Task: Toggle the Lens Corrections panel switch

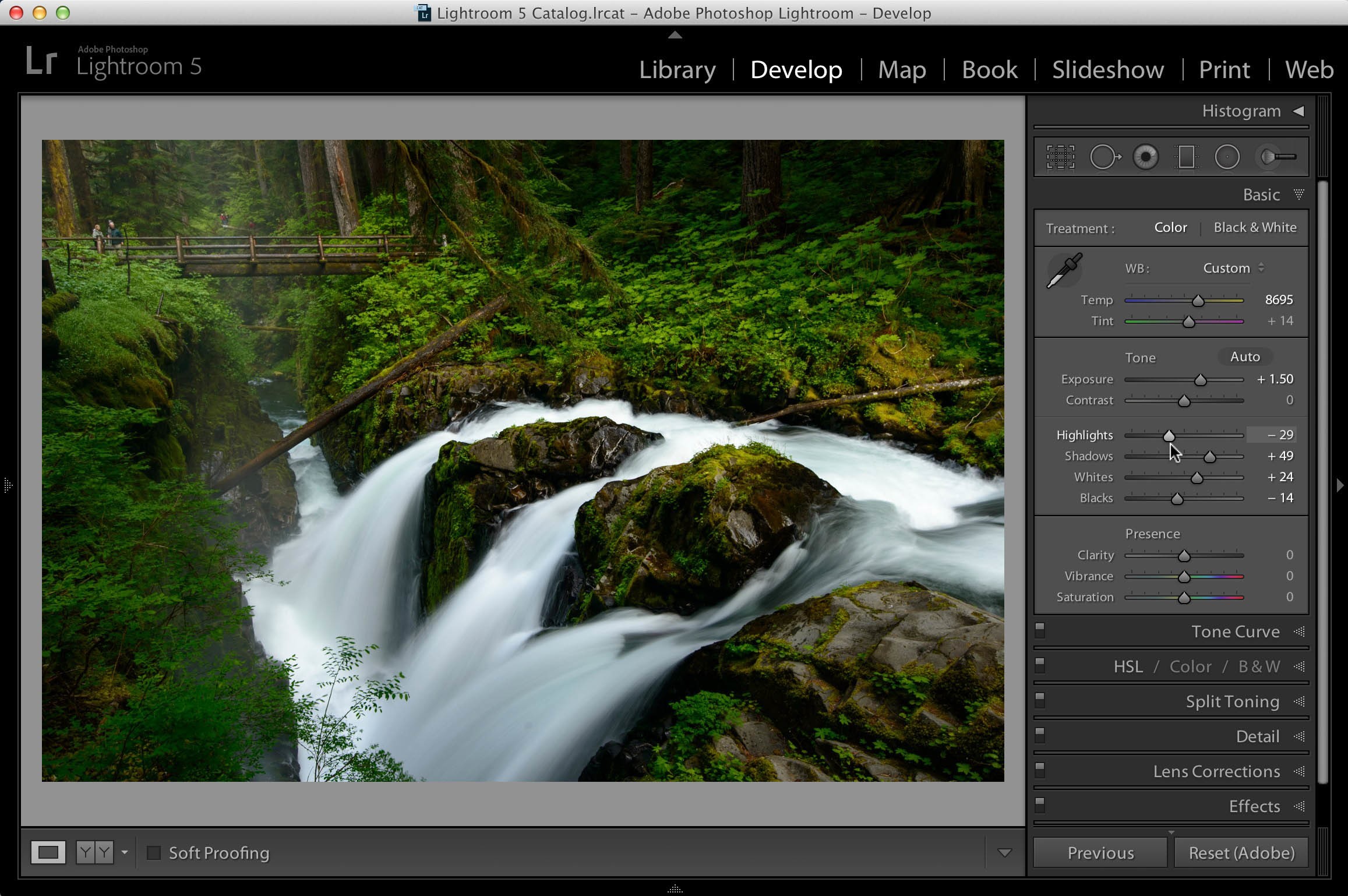Action: click(x=1040, y=770)
